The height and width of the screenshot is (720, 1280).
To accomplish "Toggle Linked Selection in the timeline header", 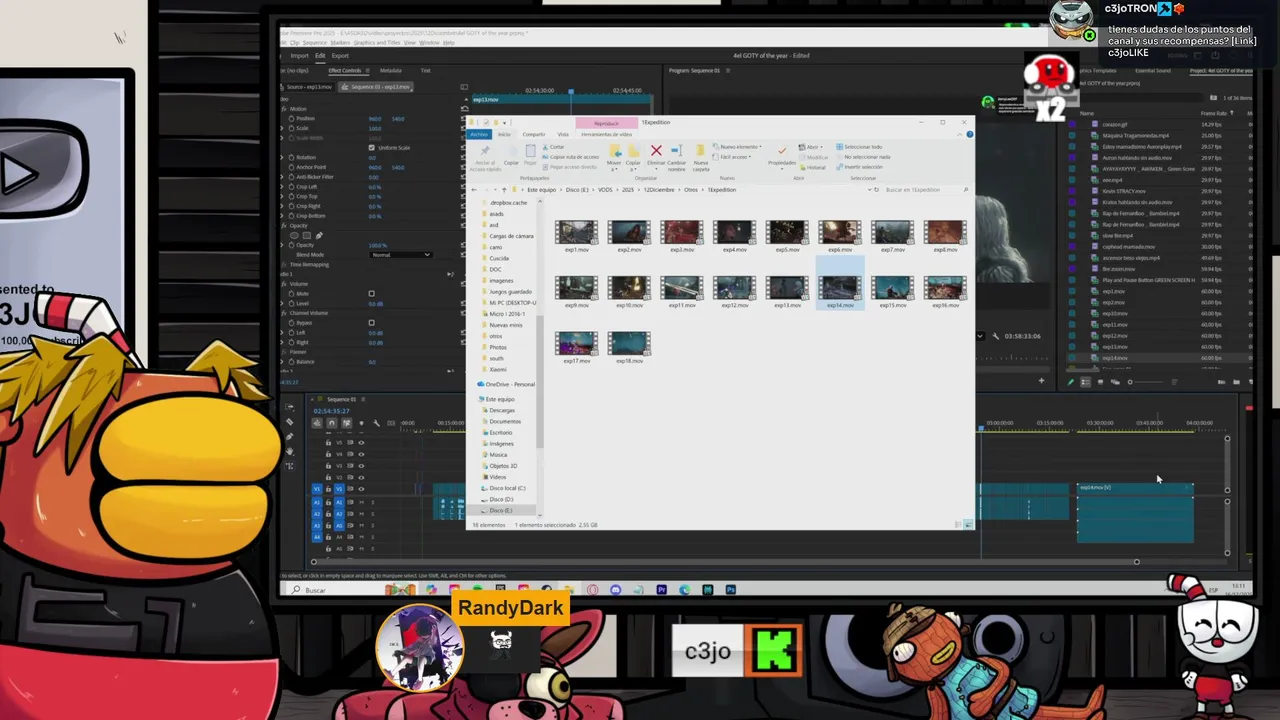I will pos(347,423).
